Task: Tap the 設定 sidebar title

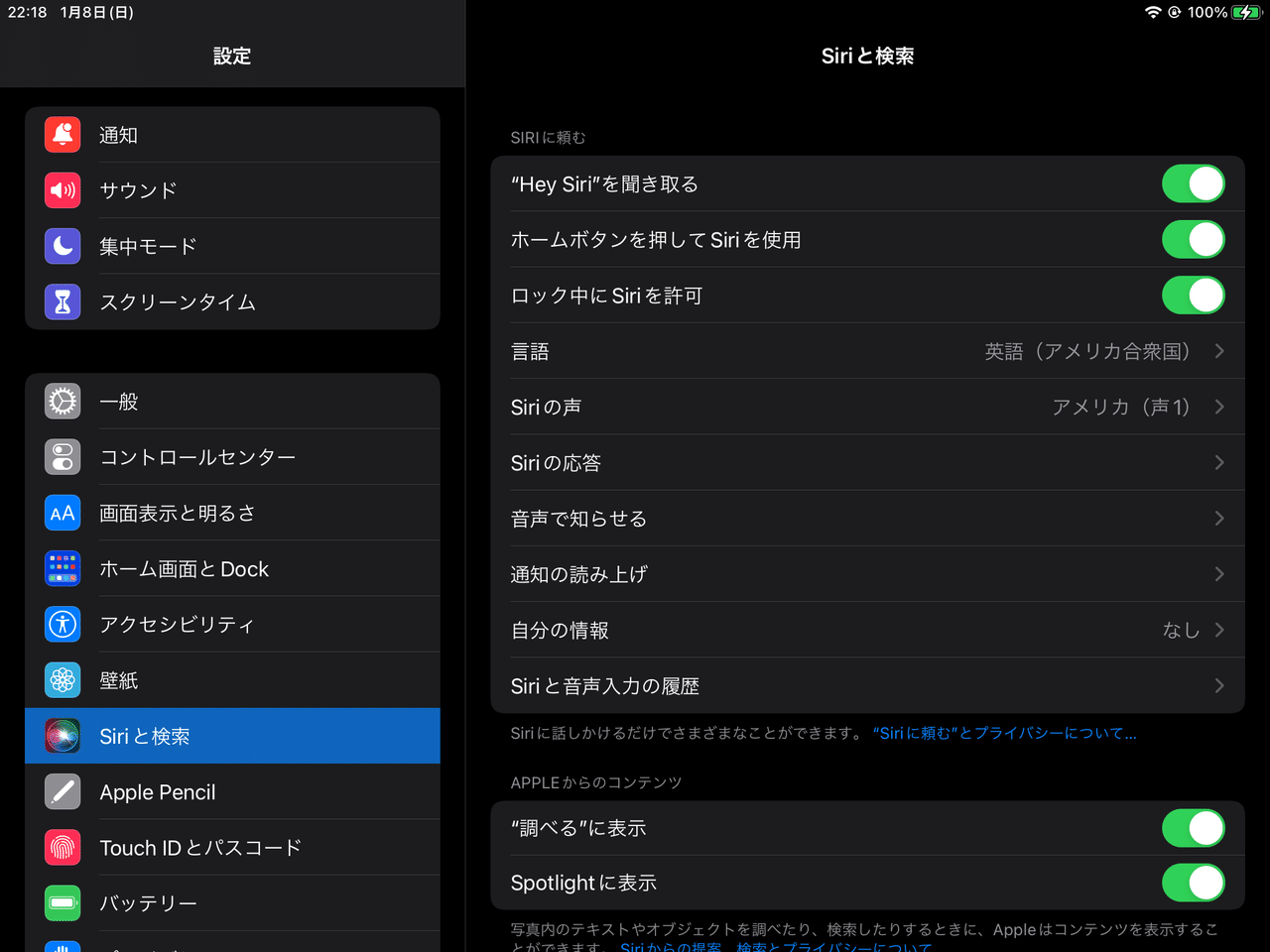Action: coord(232,56)
